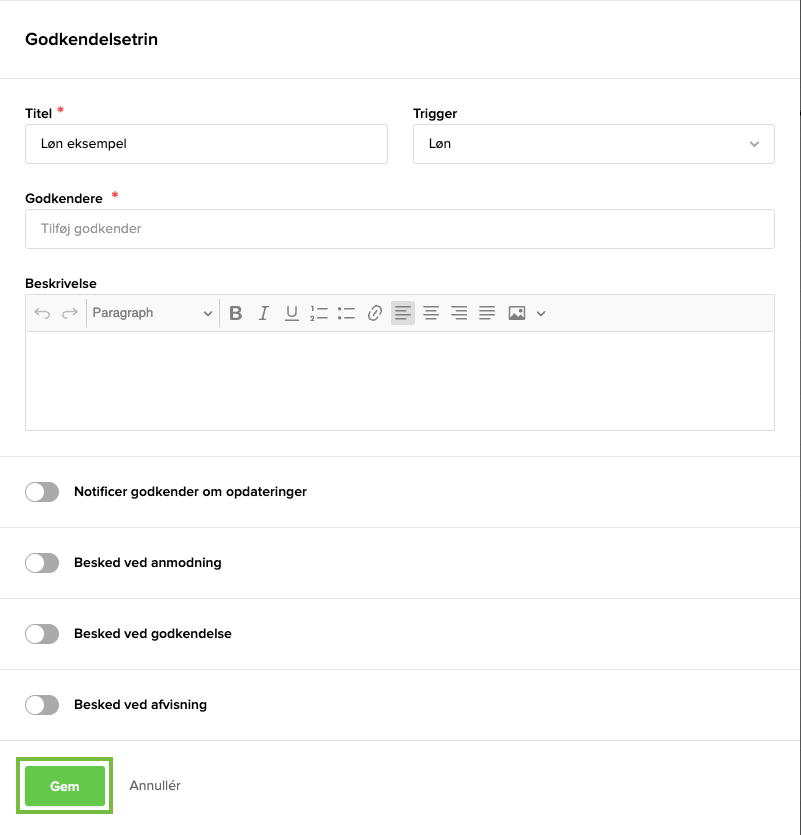Open the Trigger dropdown showing Løn
This screenshot has width=801, height=835.
tap(593, 144)
